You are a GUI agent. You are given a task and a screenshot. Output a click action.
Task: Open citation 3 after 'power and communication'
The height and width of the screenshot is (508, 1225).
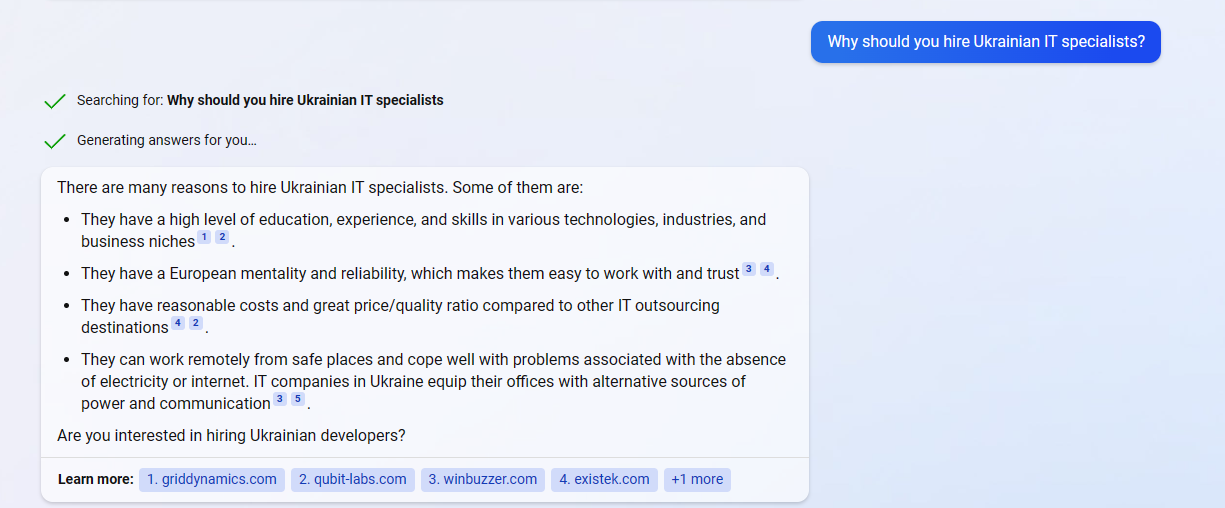pyautogui.click(x=280, y=399)
